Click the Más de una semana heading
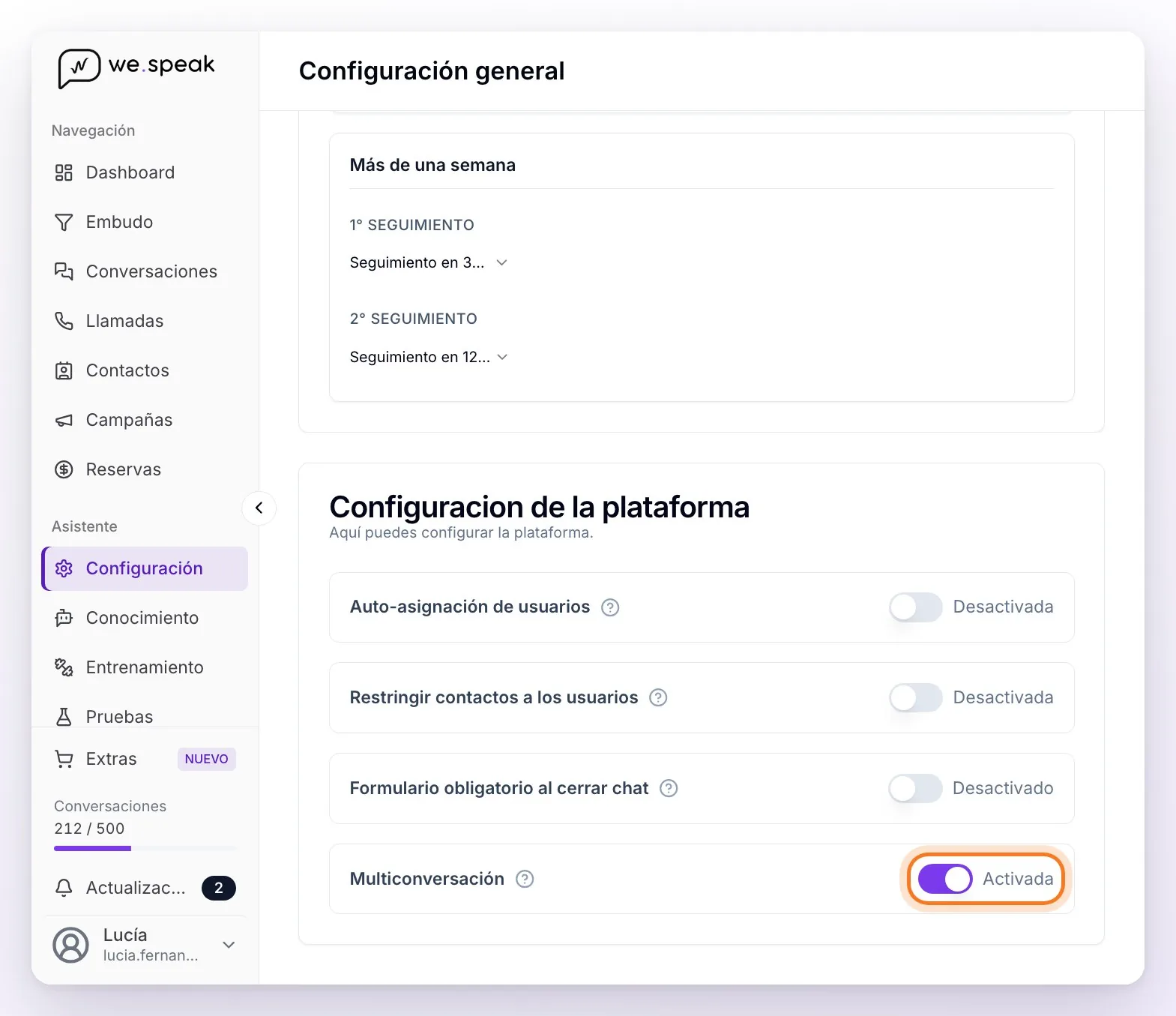1176x1016 pixels. pos(432,165)
